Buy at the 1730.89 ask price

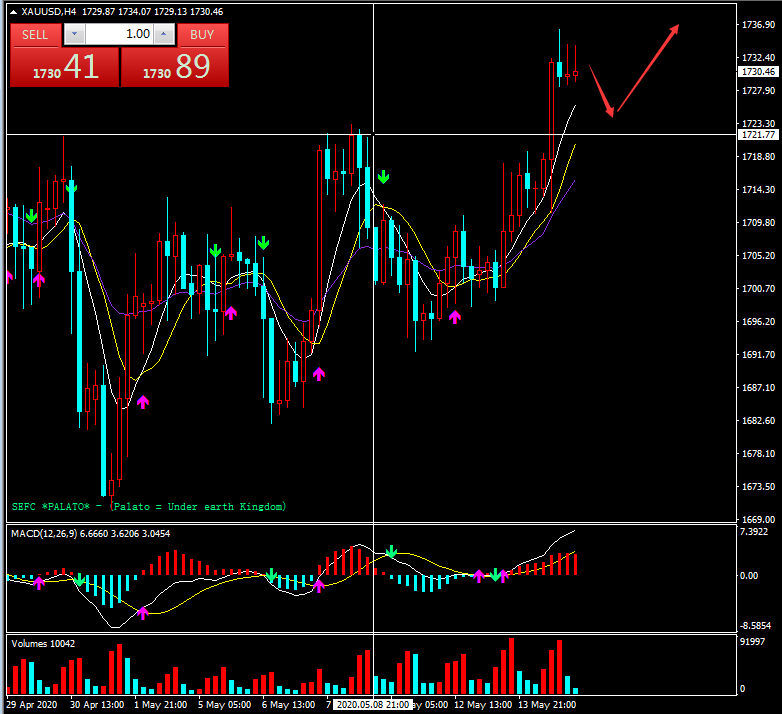(x=175, y=68)
